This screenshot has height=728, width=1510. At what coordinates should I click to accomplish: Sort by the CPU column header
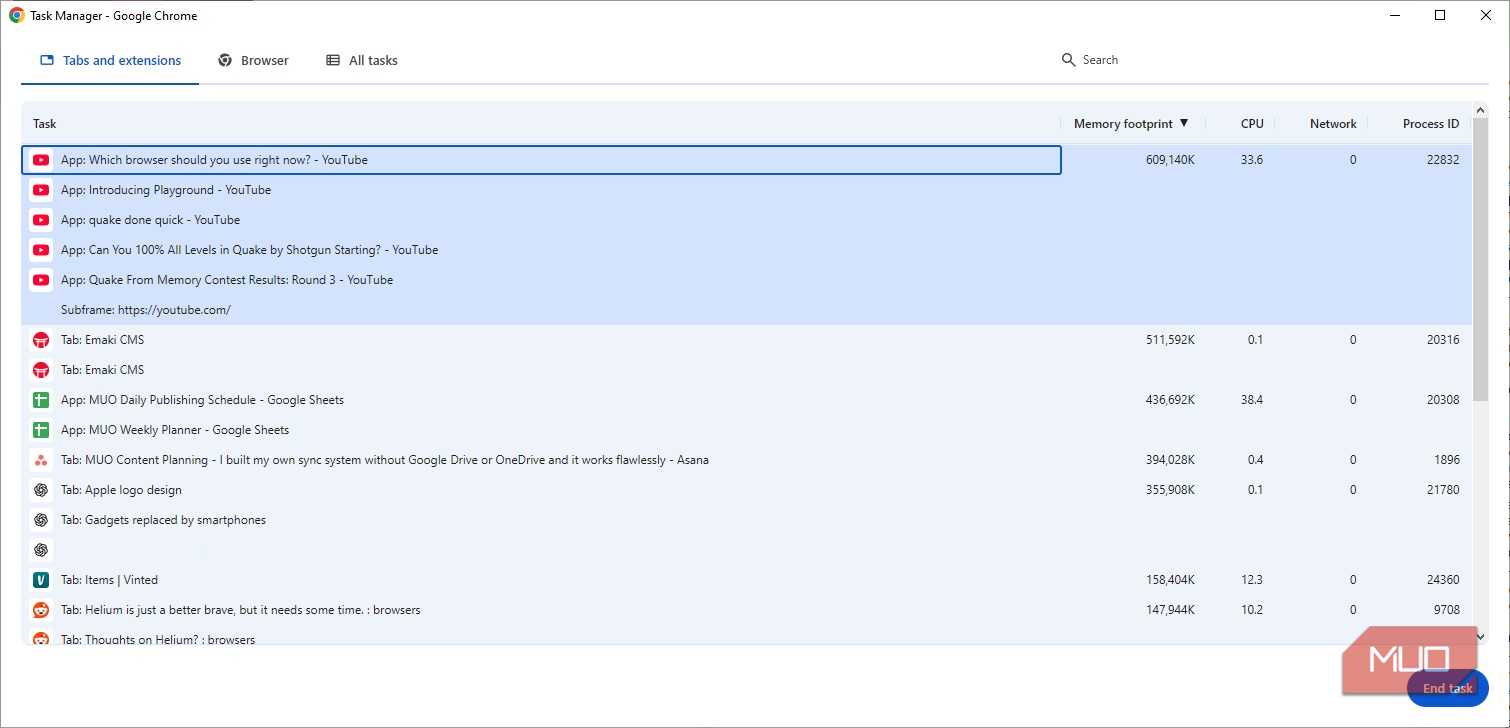1252,124
